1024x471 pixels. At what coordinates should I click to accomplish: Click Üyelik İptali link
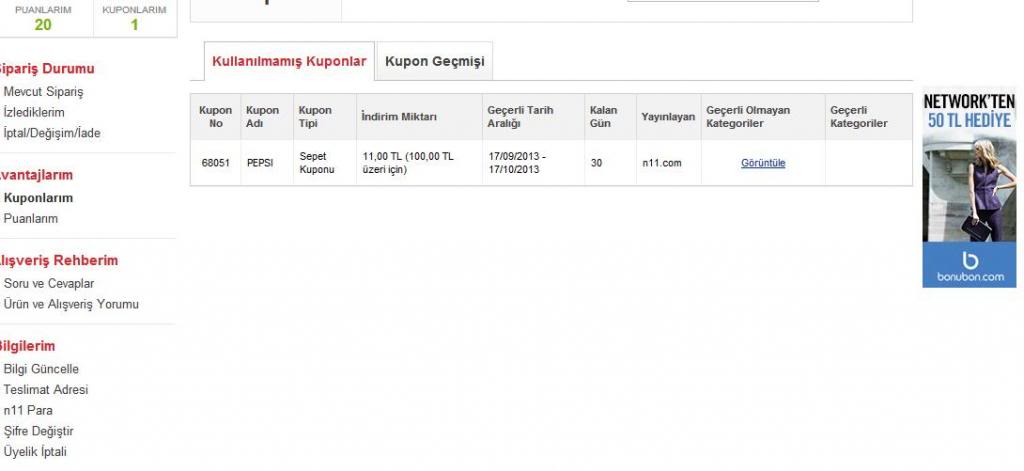35,452
